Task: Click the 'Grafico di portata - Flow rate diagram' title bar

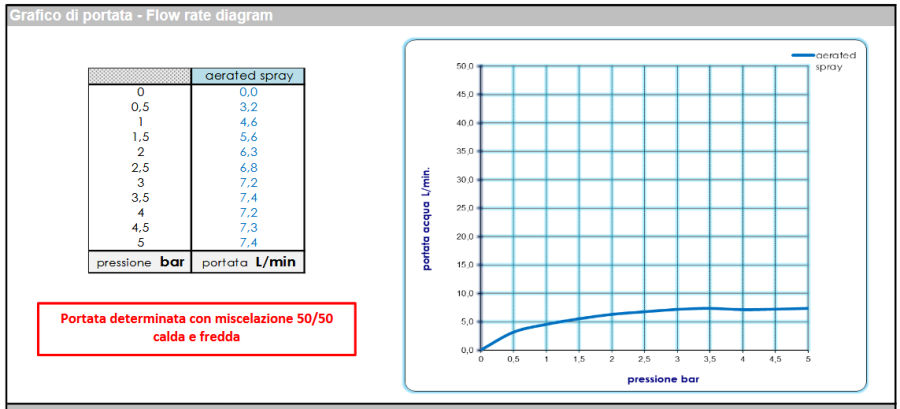Action: coord(141,16)
